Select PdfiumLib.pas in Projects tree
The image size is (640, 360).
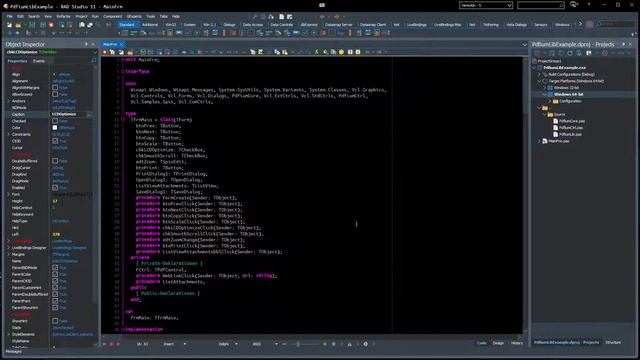coord(570,134)
